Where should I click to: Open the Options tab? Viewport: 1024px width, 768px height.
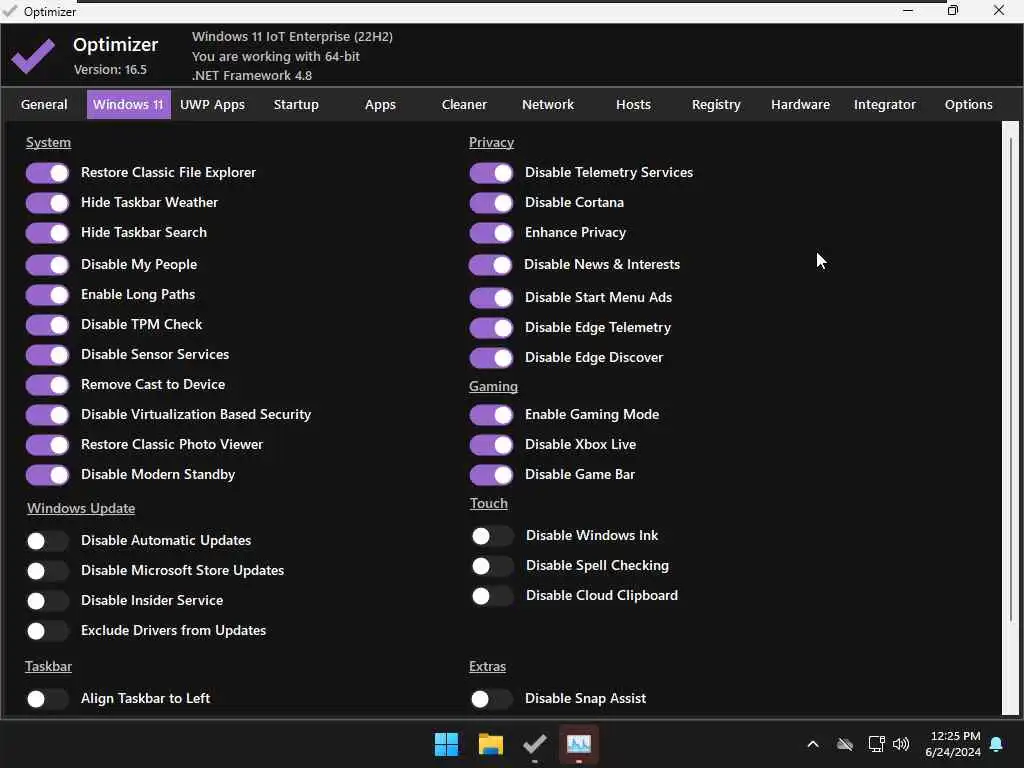click(x=968, y=104)
